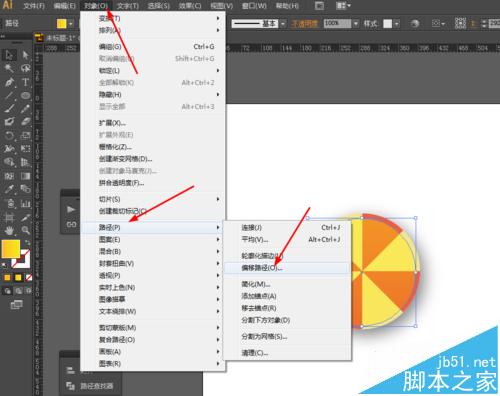Click the yellow Fill swatch in toolbox
Image resolution: width=500 pixels, height=396 pixels.
click(11, 249)
